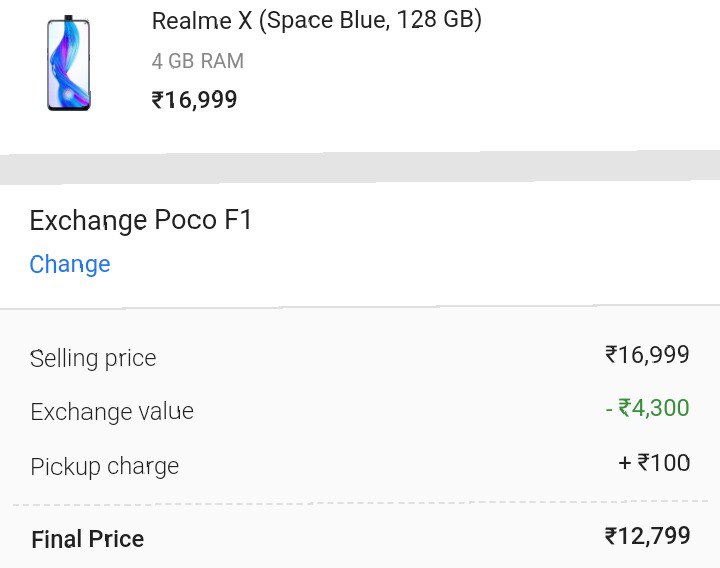Image resolution: width=720 pixels, height=568 pixels.
Task: Click the Exchange value label
Action: coord(112,411)
